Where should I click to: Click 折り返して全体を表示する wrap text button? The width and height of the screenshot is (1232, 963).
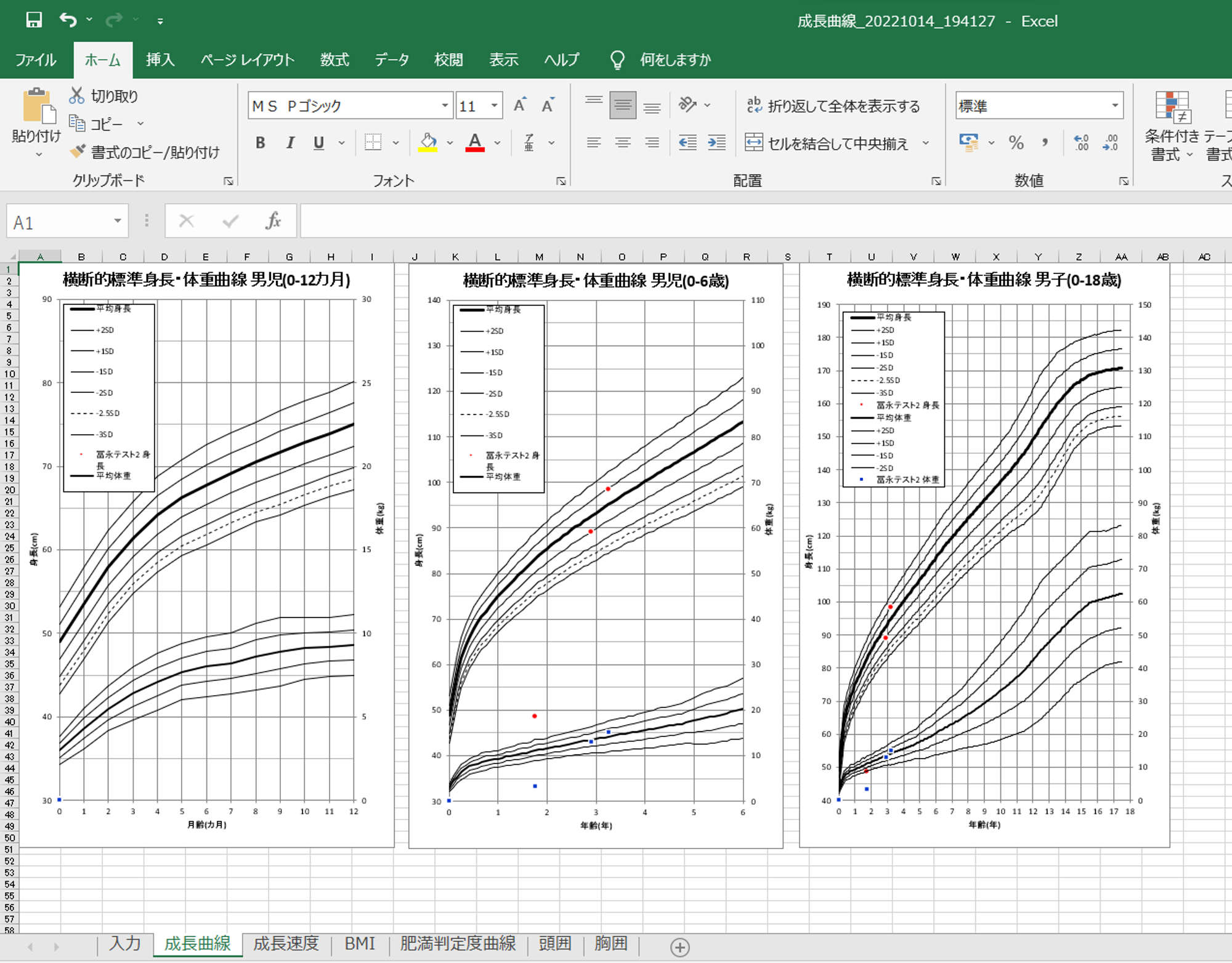point(833,106)
